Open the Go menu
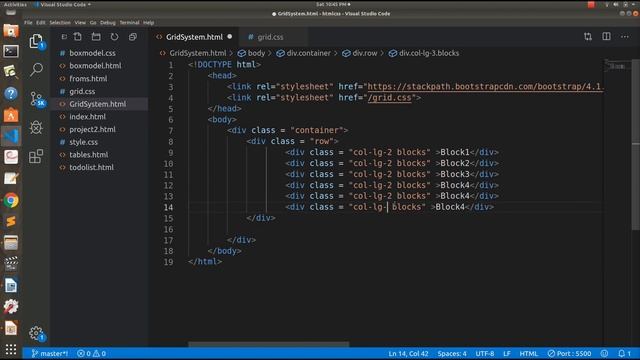Image resolution: width=640 pixels, height=360 pixels. (93, 22)
